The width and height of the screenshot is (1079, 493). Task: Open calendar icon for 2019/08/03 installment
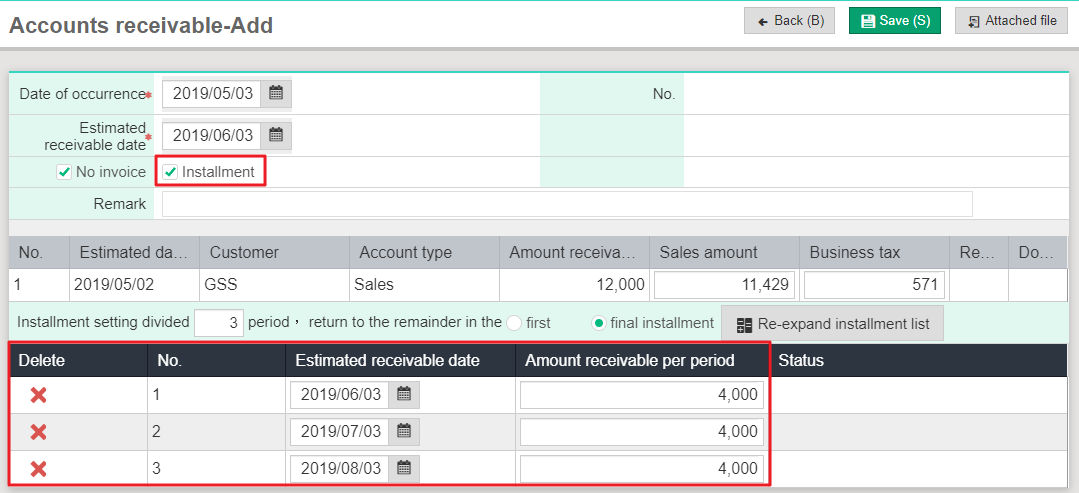pos(404,469)
